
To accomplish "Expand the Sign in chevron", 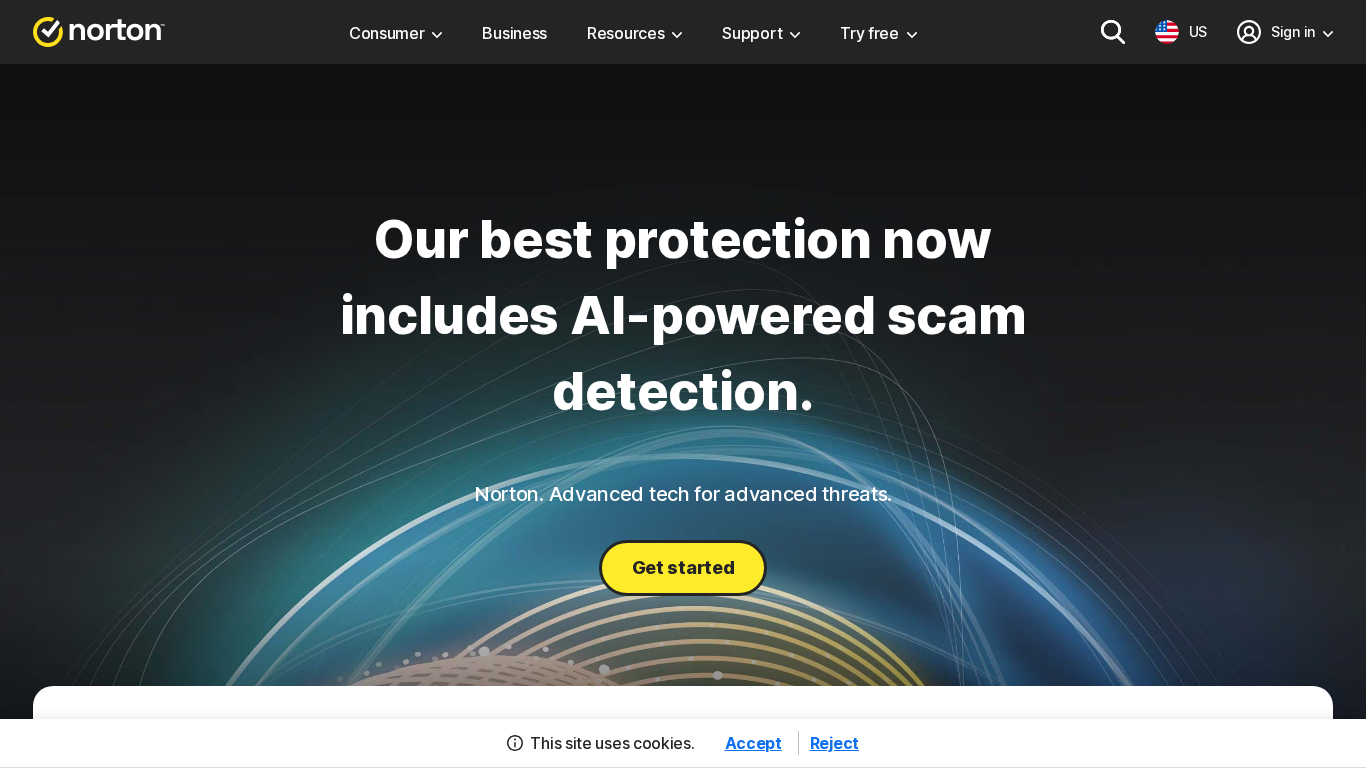I will tap(1328, 34).
